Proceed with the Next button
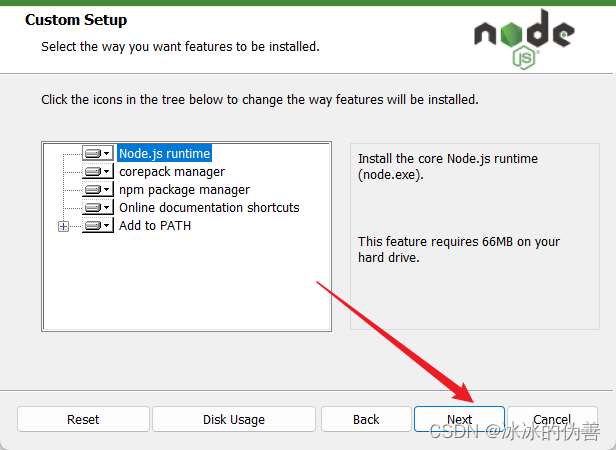The width and height of the screenshot is (616, 450). (459, 419)
